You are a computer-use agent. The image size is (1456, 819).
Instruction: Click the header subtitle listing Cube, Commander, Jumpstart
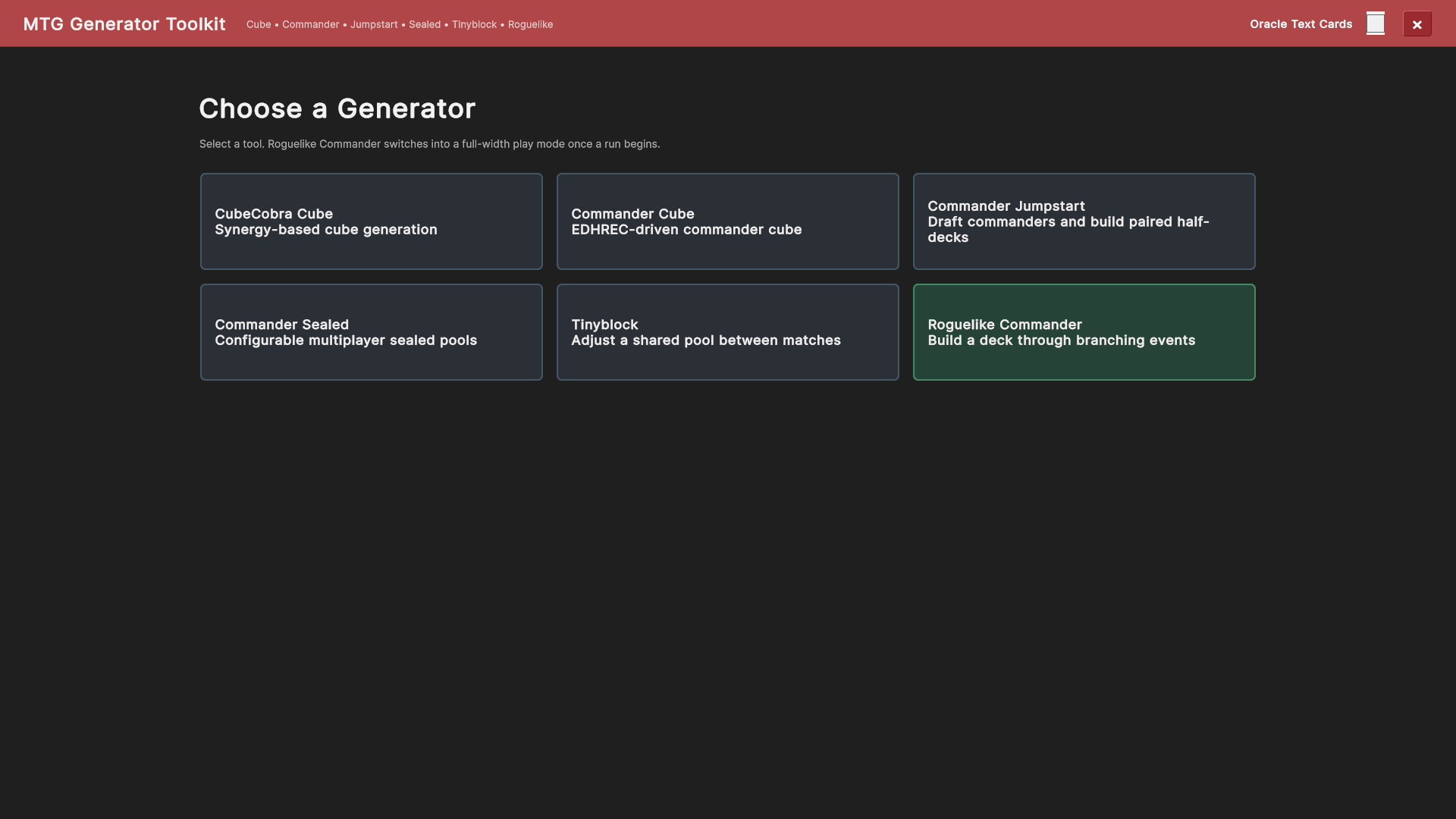click(x=400, y=25)
